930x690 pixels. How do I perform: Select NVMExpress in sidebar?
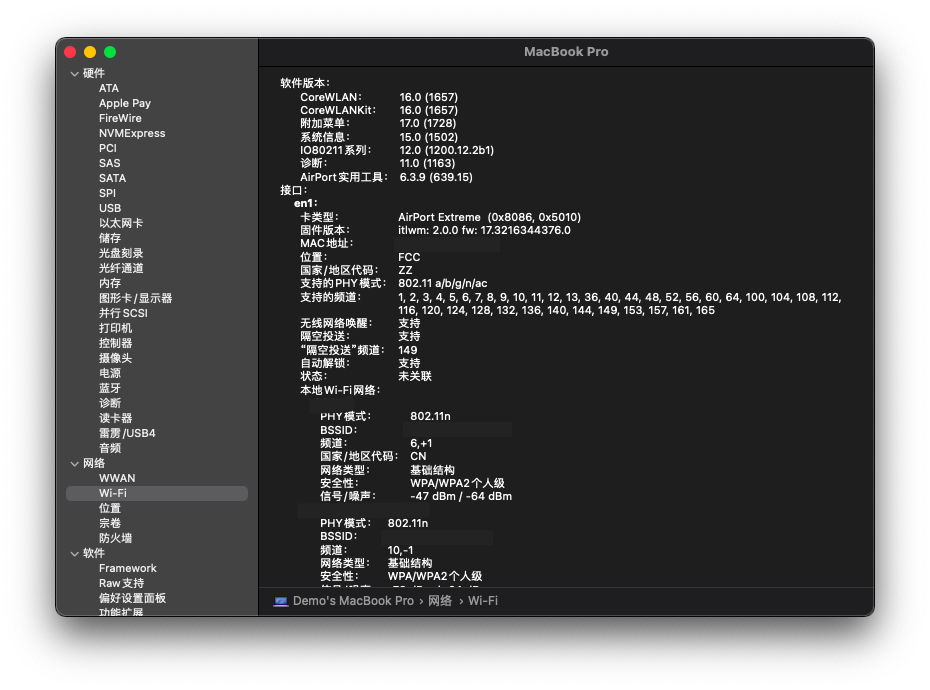(x=132, y=133)
